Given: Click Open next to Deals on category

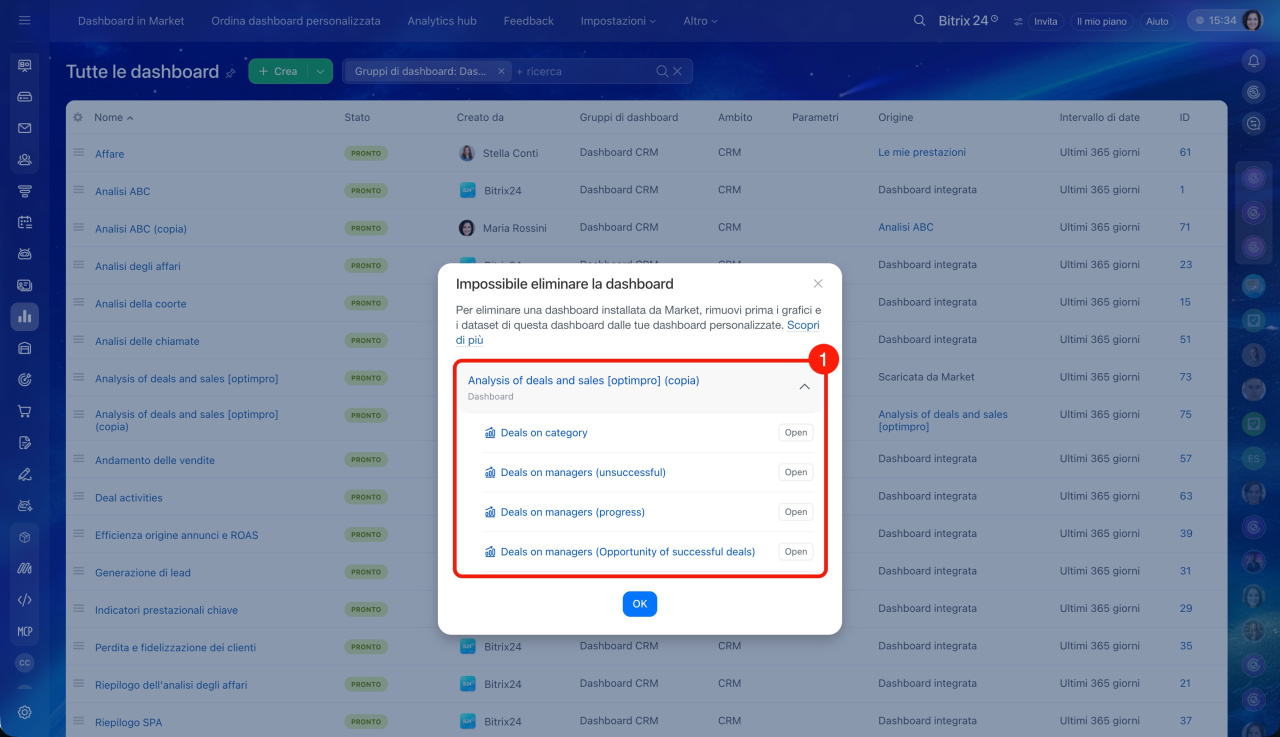Looking at the screenshot, I should pos(795,433).
